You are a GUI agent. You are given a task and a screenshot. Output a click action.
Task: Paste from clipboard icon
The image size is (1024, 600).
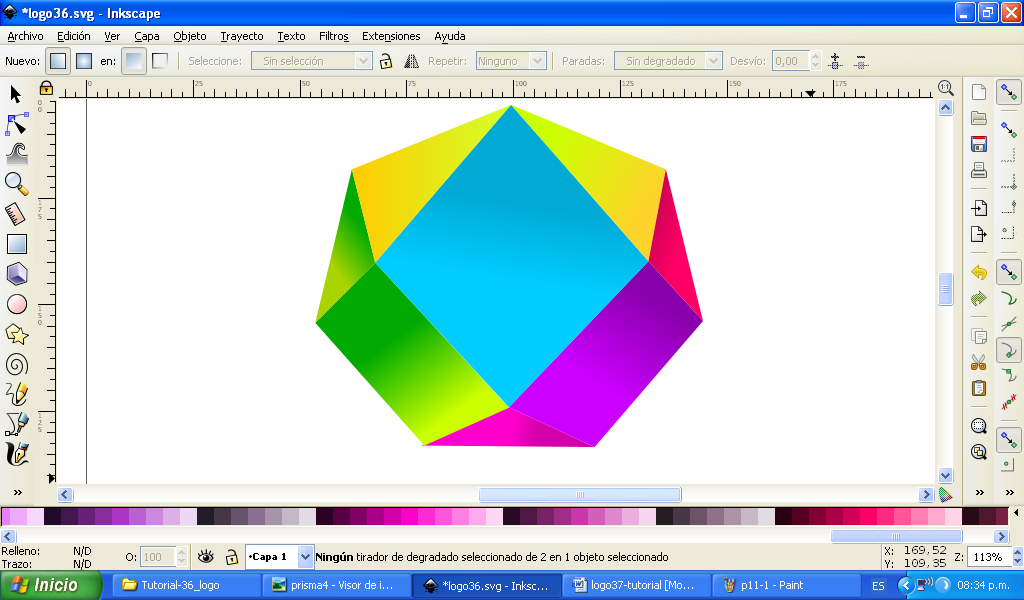click(x=978, y=388)
